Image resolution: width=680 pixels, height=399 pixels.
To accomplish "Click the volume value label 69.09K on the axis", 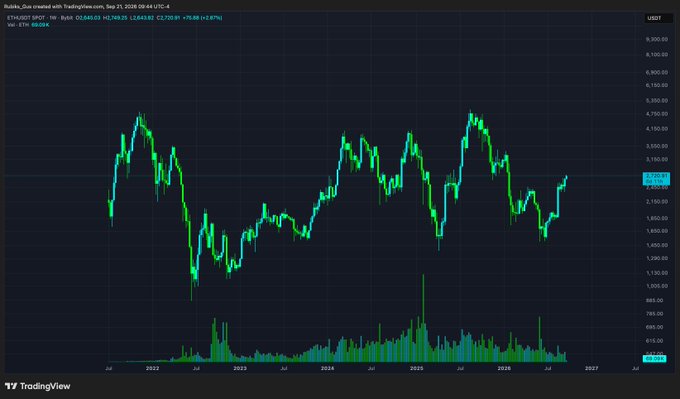I will [655, 359].
